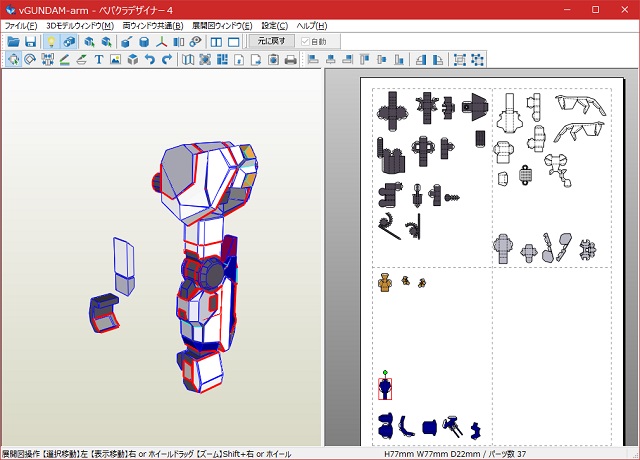Align selected parts to horizontal center
This screenshot has height=460, width=640.
331,60
